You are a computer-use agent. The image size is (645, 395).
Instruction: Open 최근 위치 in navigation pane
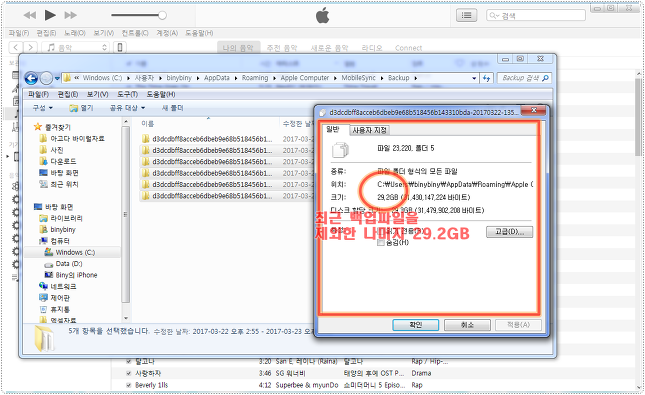tap(59, 184)
